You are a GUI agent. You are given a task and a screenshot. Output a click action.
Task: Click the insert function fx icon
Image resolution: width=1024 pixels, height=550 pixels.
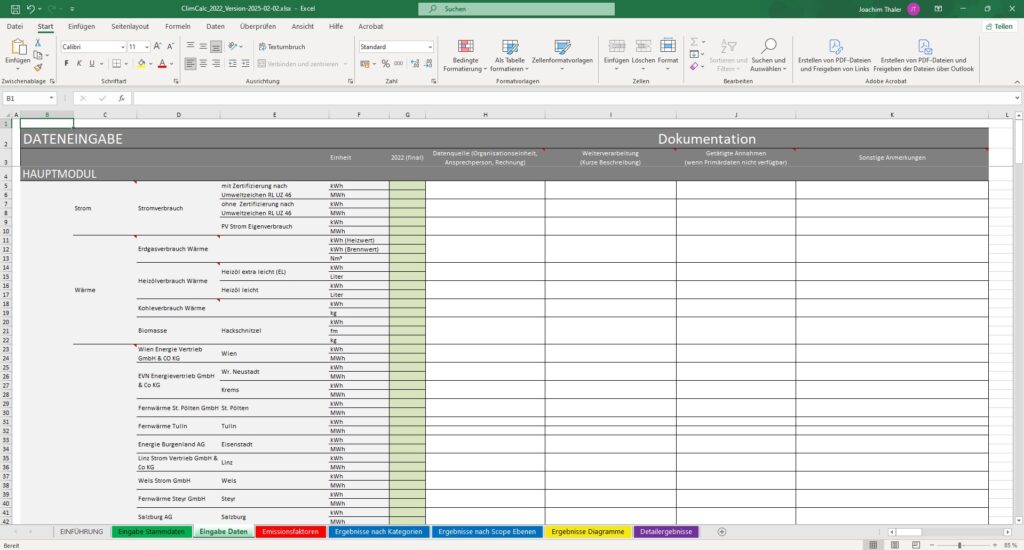(121, 98)
